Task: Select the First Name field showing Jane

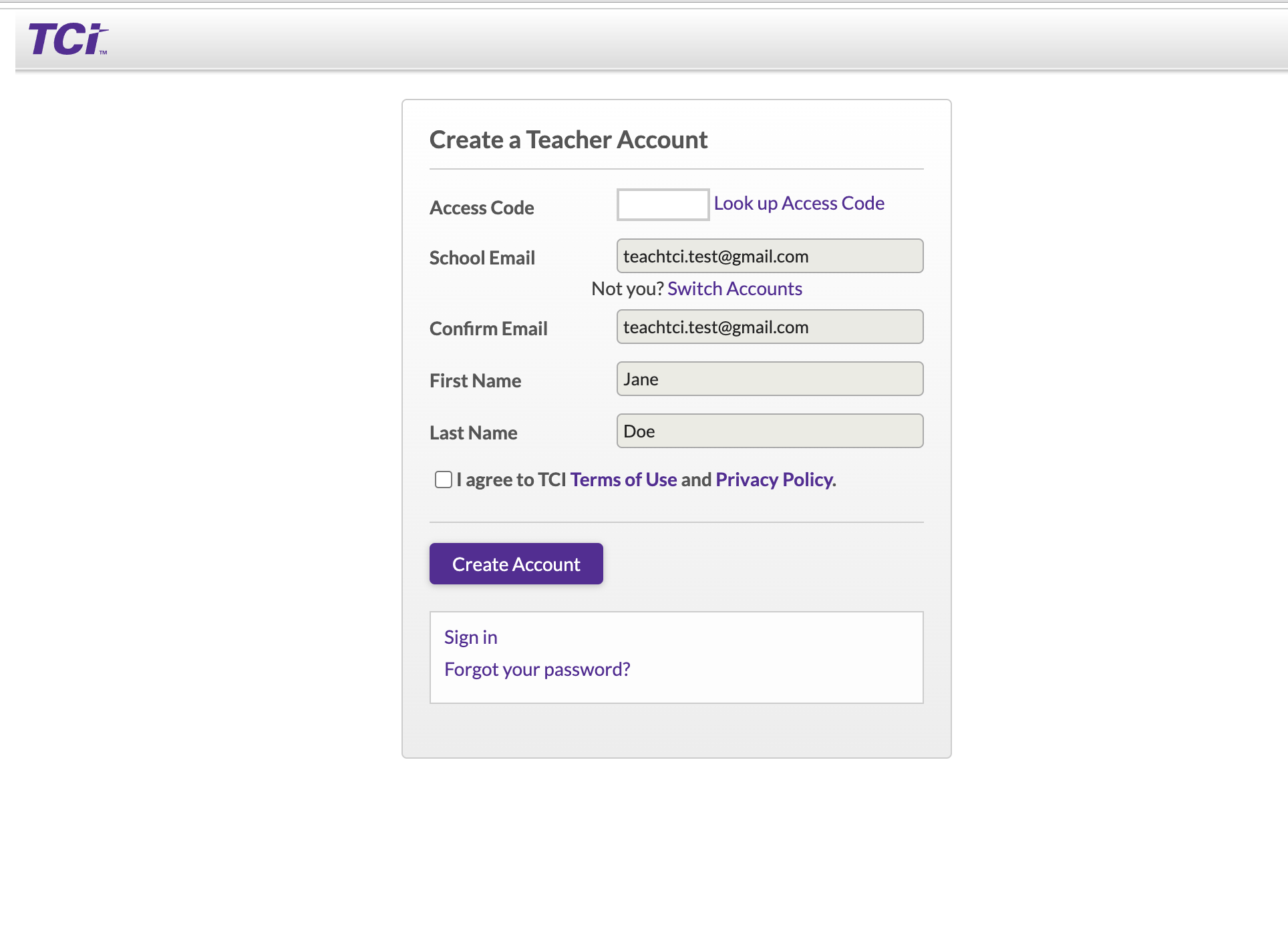Action: [x=769, y=379]
